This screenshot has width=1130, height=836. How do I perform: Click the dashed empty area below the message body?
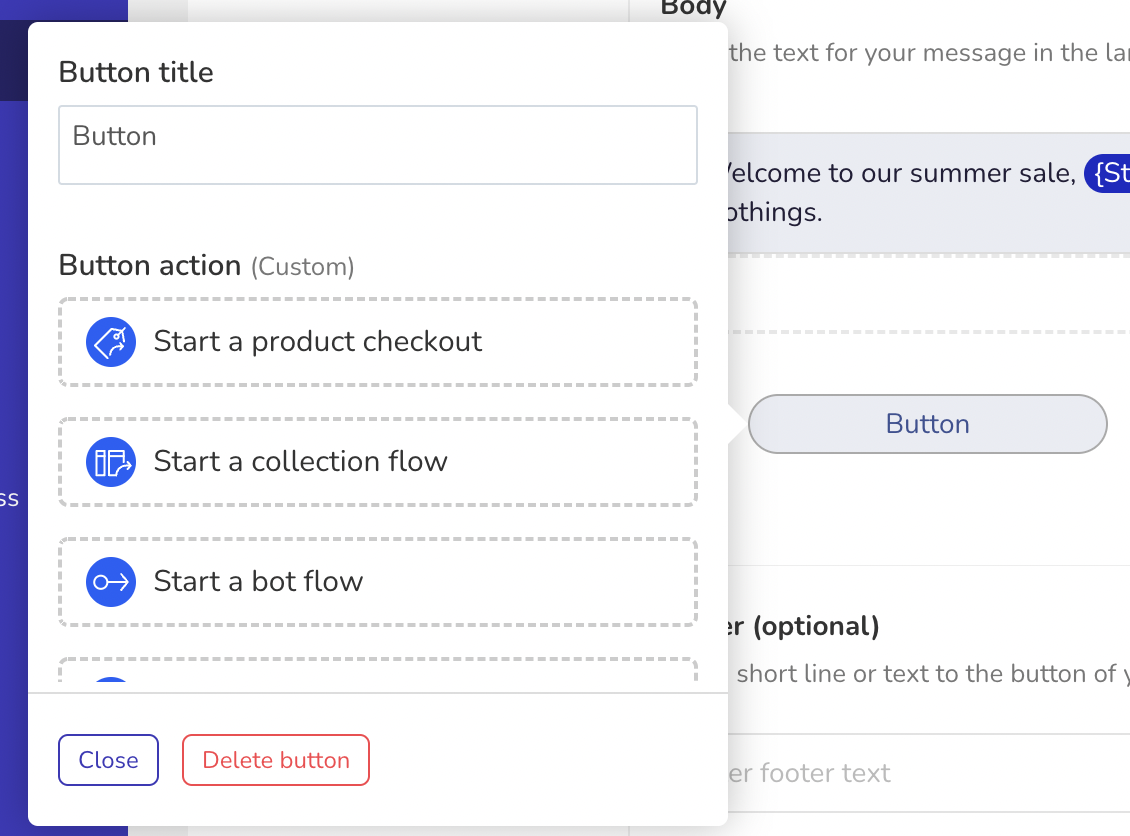tap(929, 293)
